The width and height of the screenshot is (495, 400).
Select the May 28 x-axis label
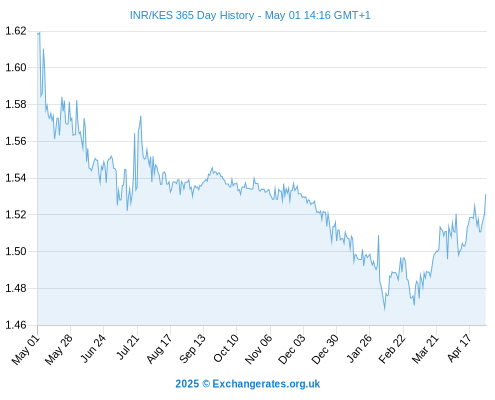(59, 349)
